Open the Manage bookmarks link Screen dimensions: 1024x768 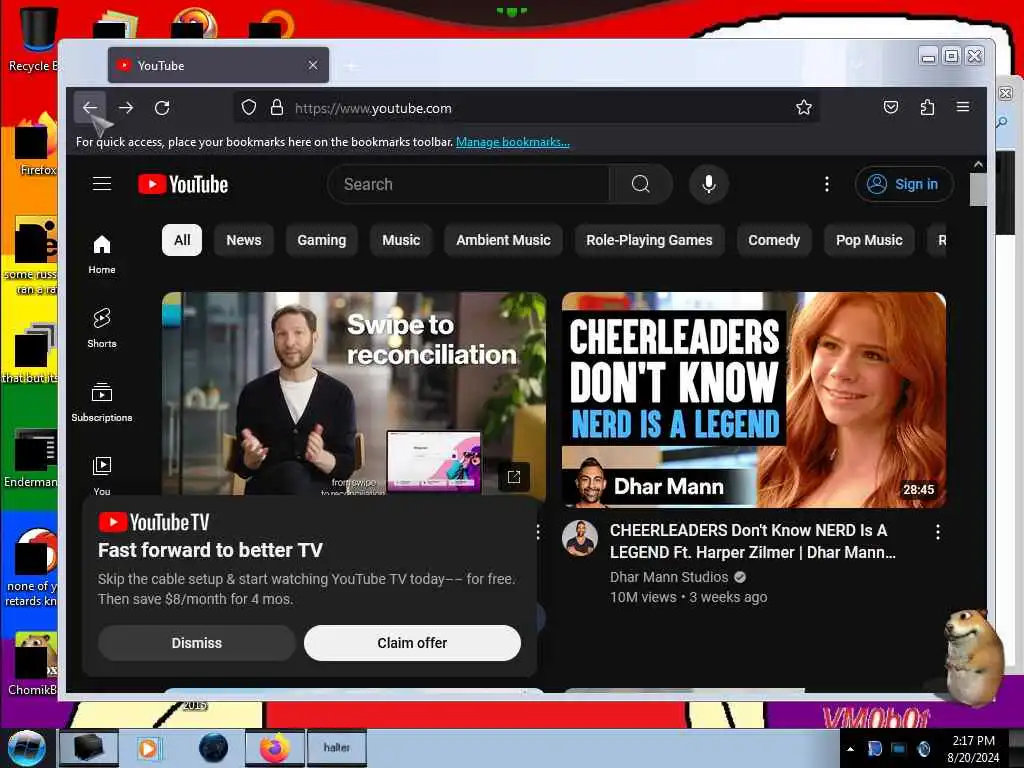tap(513, 142)
